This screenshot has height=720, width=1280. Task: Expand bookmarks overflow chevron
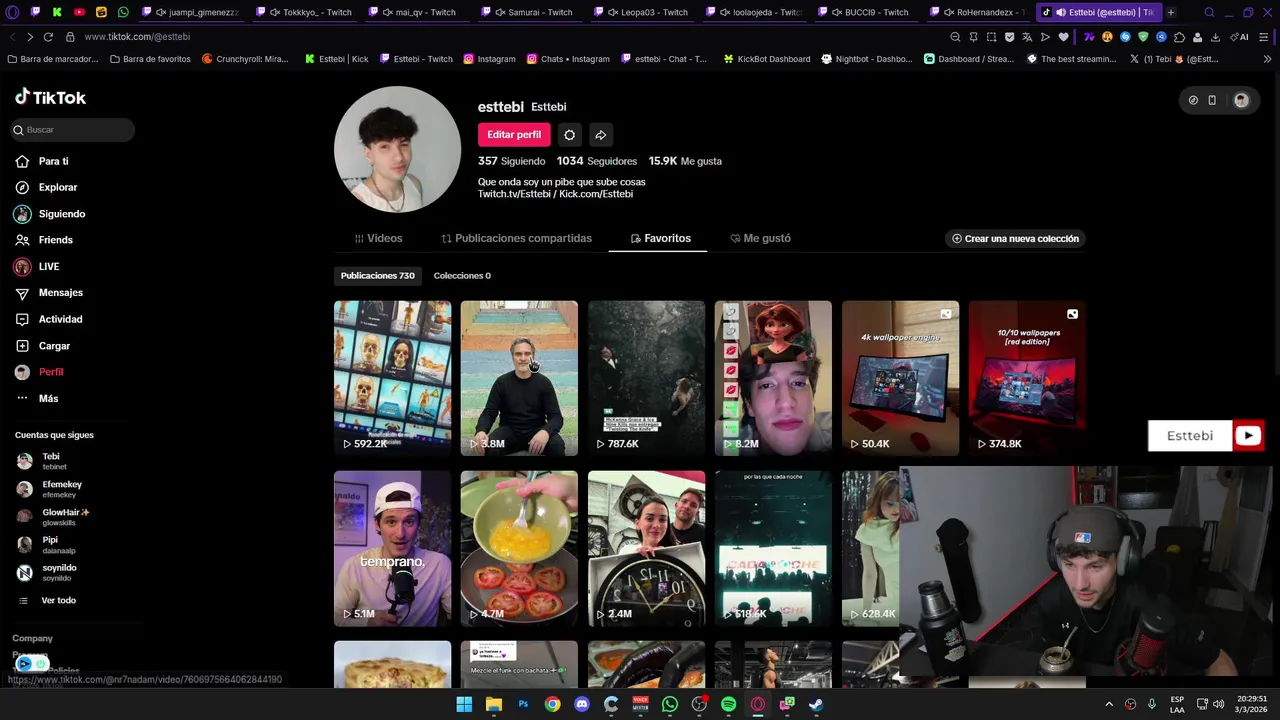tap(1268, 59)
